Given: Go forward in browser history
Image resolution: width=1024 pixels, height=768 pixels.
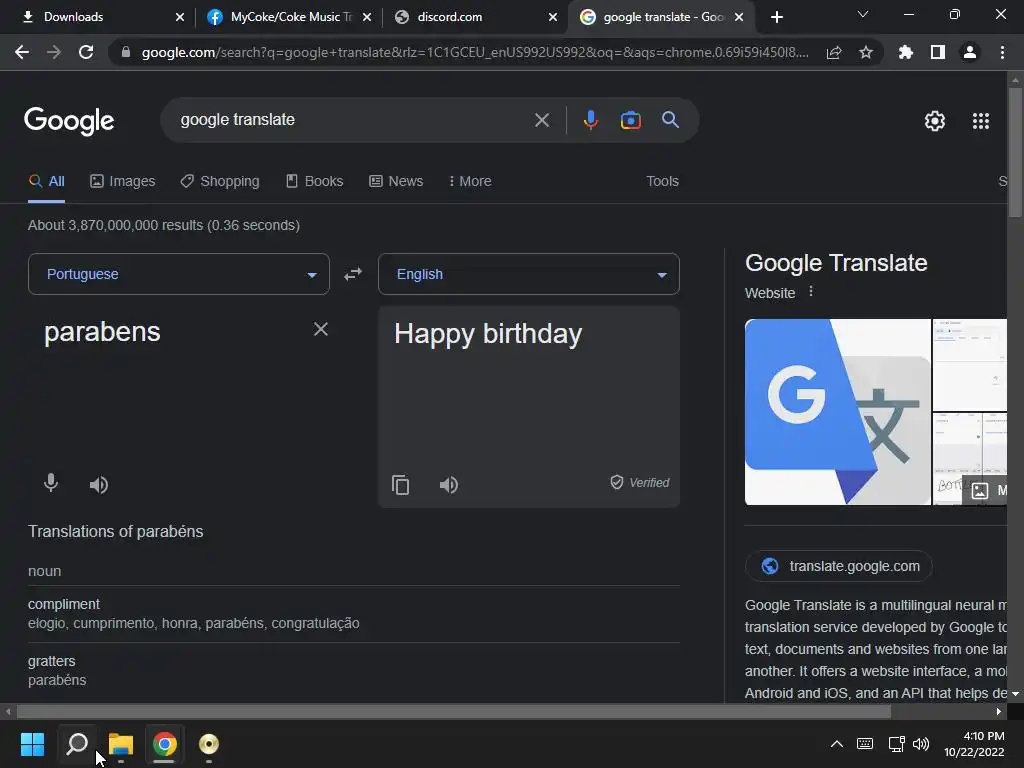Looking at the screenshot, I should point(54,52).
